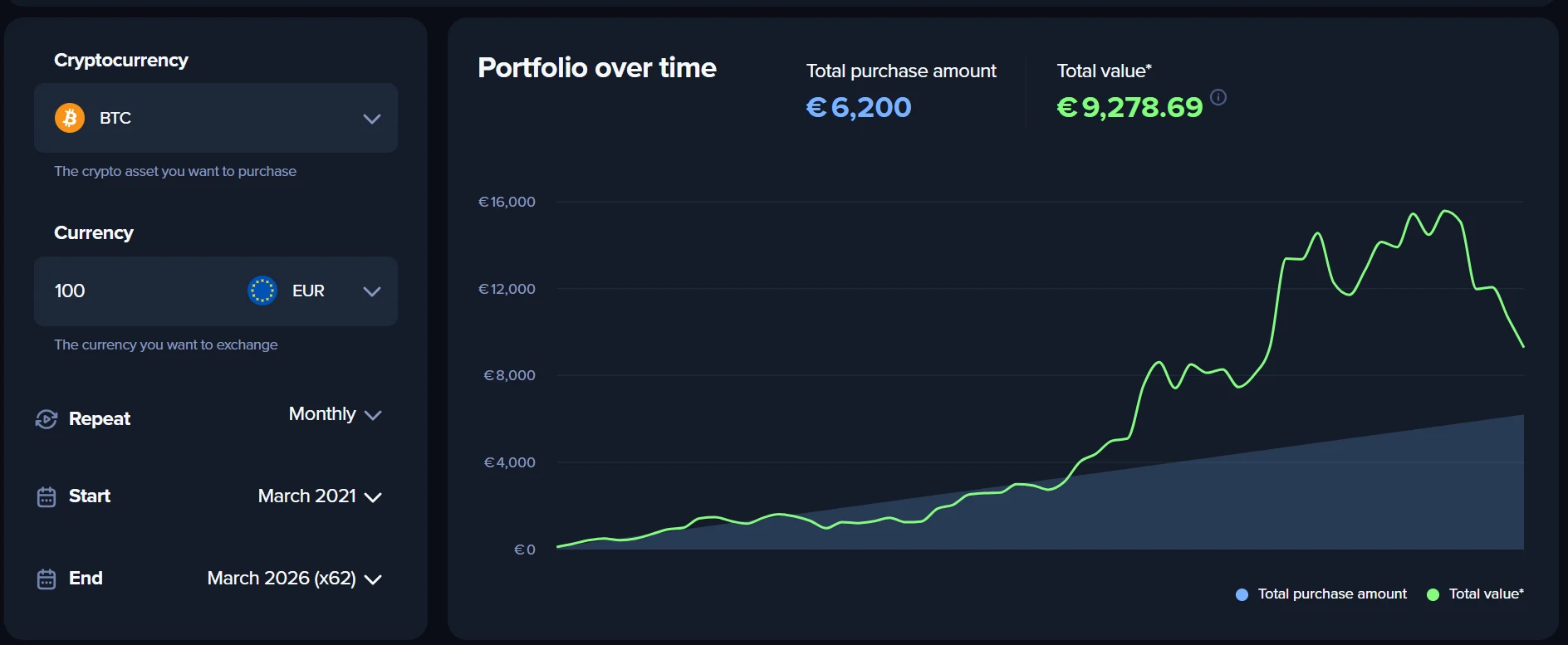Click the Start calendar icon
This screenshot has height=645, width=1568.
pyautogui.click(x=47, y=496)
